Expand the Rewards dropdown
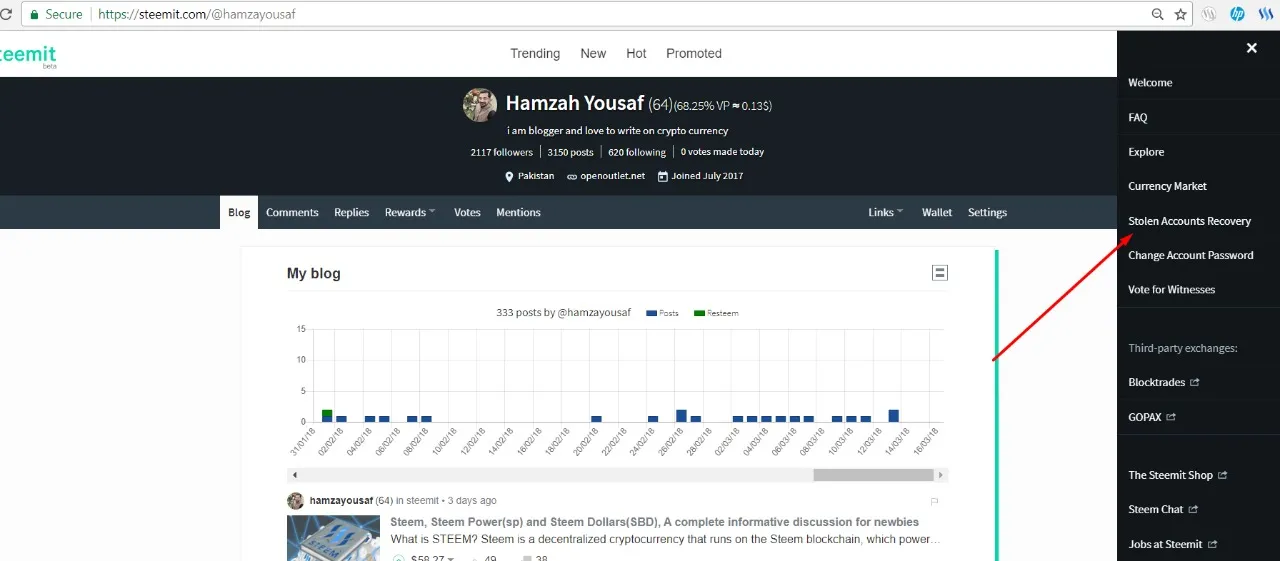This screenshot has width=1280, height=561. (x=411, y=212)
